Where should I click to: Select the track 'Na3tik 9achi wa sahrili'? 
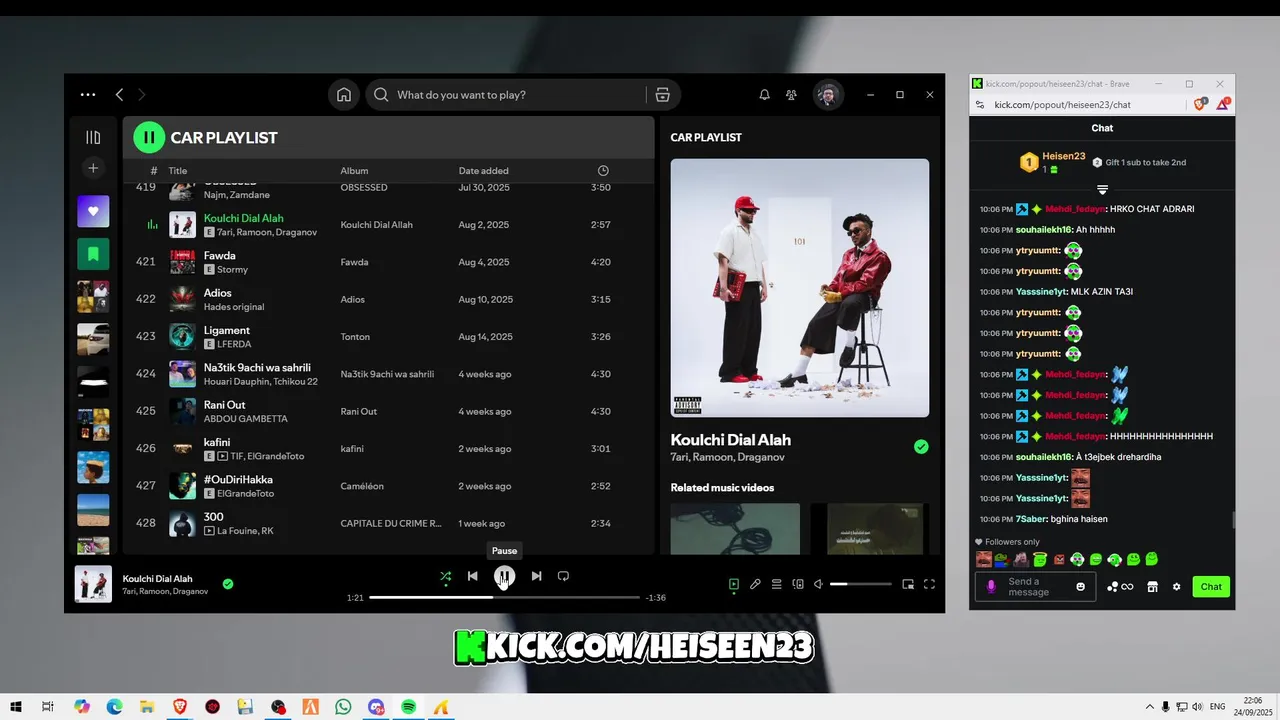coord(388,374)
